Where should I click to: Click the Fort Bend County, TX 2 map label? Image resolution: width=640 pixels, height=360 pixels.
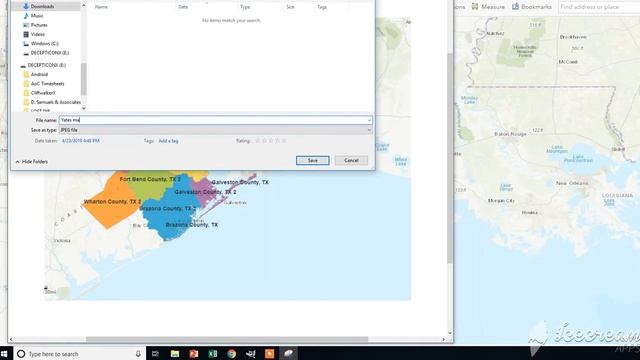click(x=150, y=179)
